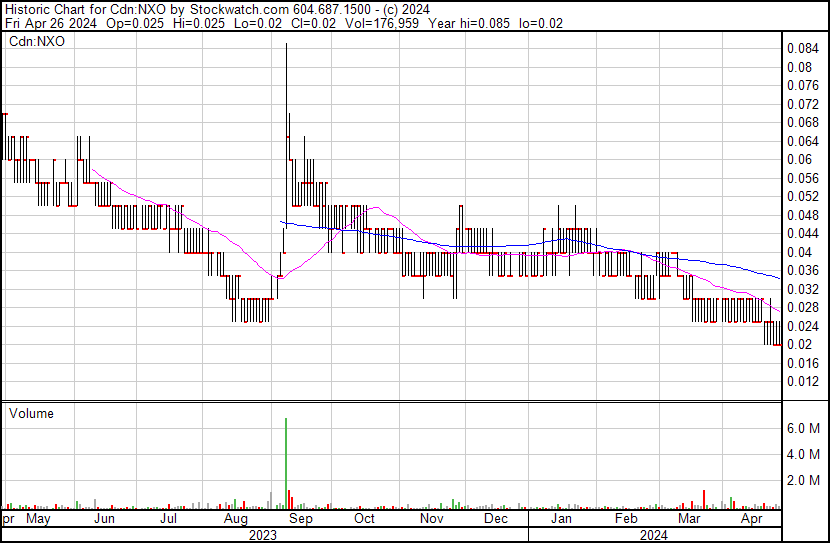Screen dimensions: 830x543
Task: Click the tall green volume spike bar
Action: tap(286, 460)
